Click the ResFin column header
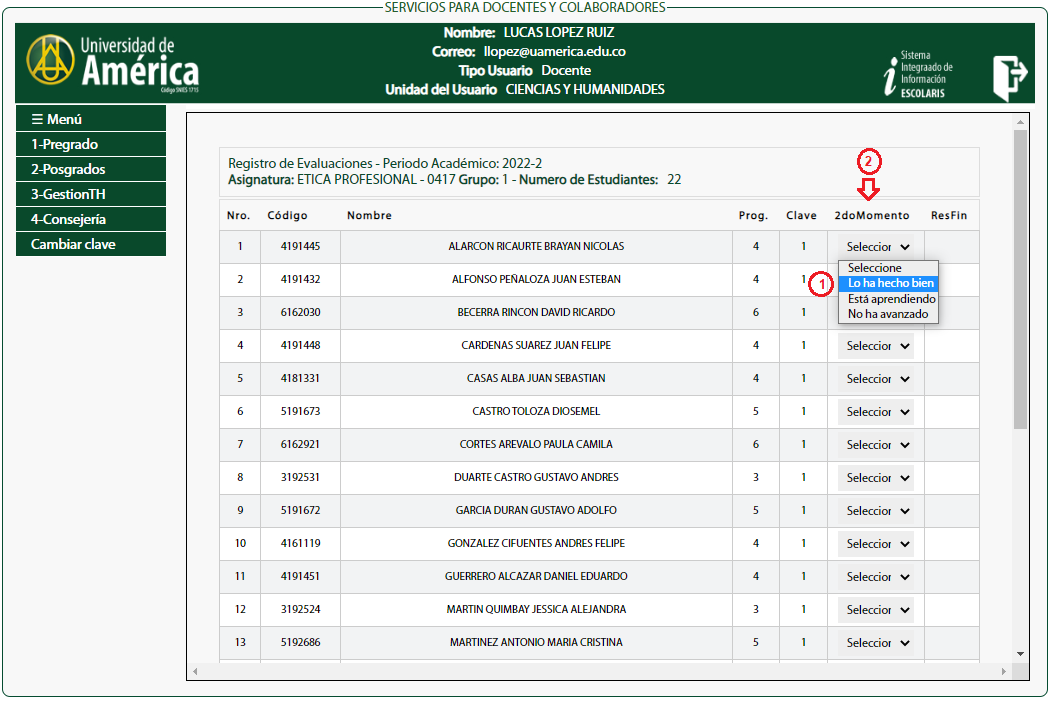This screenshot has height=701, width=1051. 948,215
